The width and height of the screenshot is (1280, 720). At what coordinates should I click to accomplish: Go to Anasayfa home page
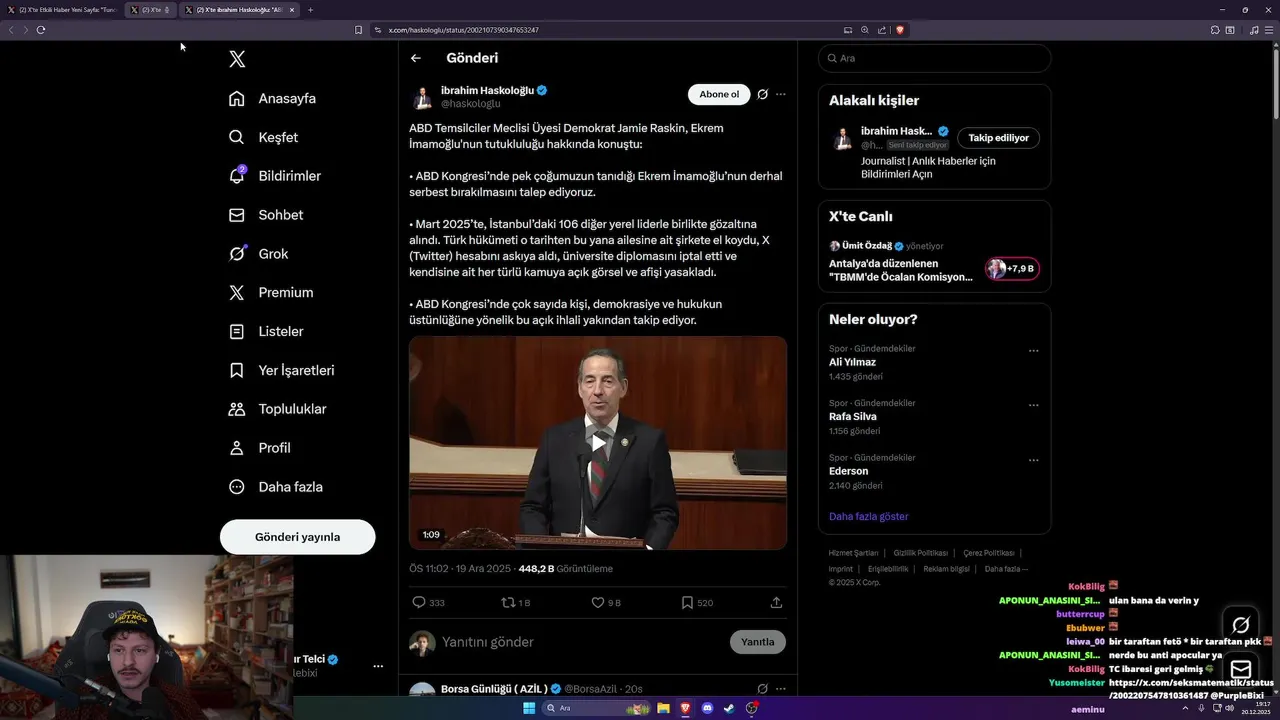click(273, 98)
